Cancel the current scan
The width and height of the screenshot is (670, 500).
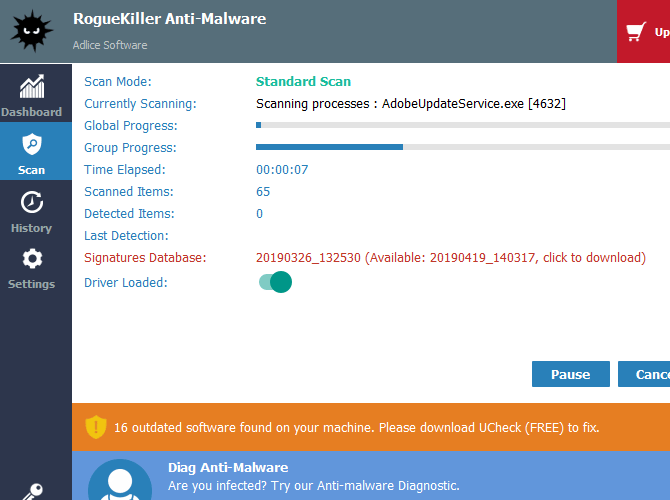648,374
